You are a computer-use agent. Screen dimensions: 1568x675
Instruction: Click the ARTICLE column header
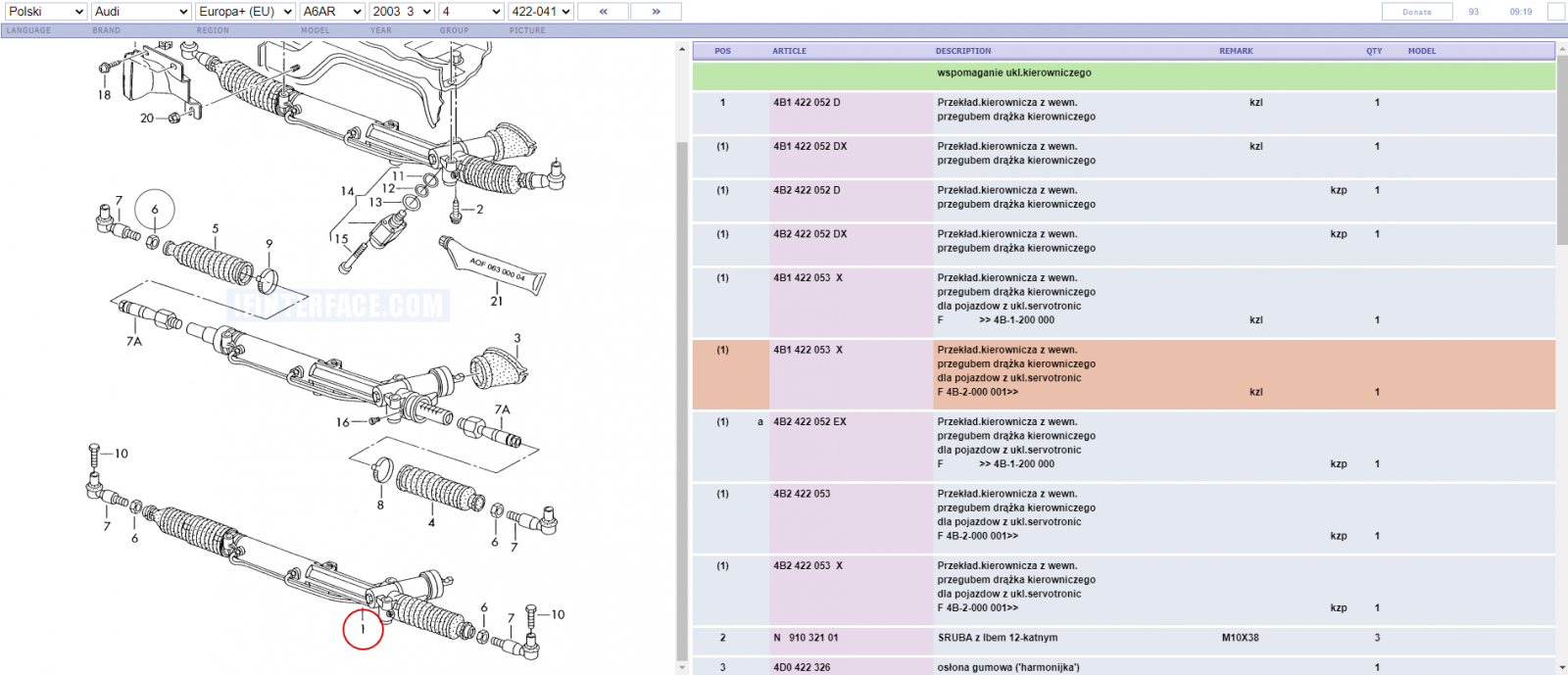(789, 51)
